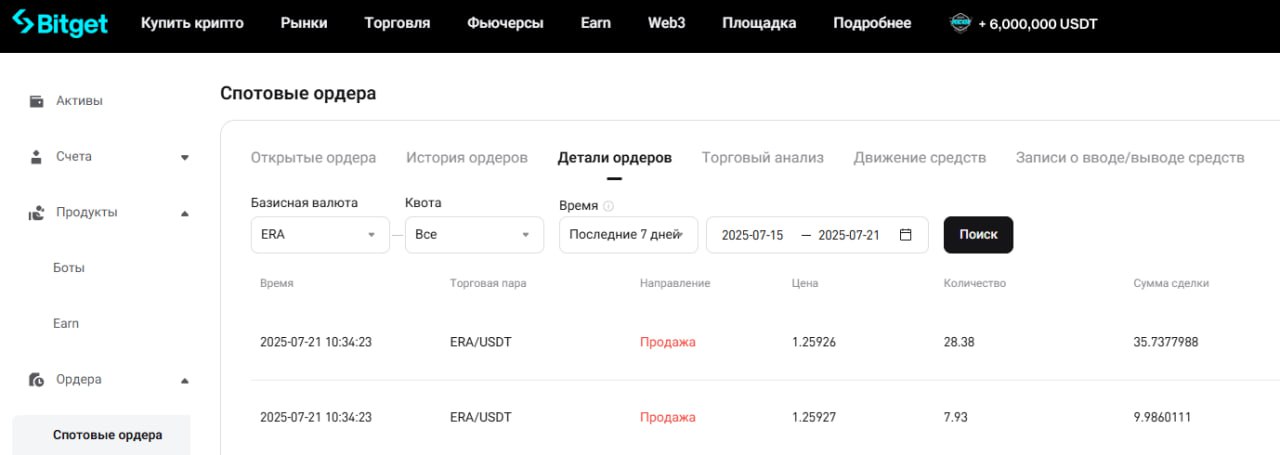
Task: Click ERA/USDT in the 1.25926 price row
Action: click(x=481, y=342)
